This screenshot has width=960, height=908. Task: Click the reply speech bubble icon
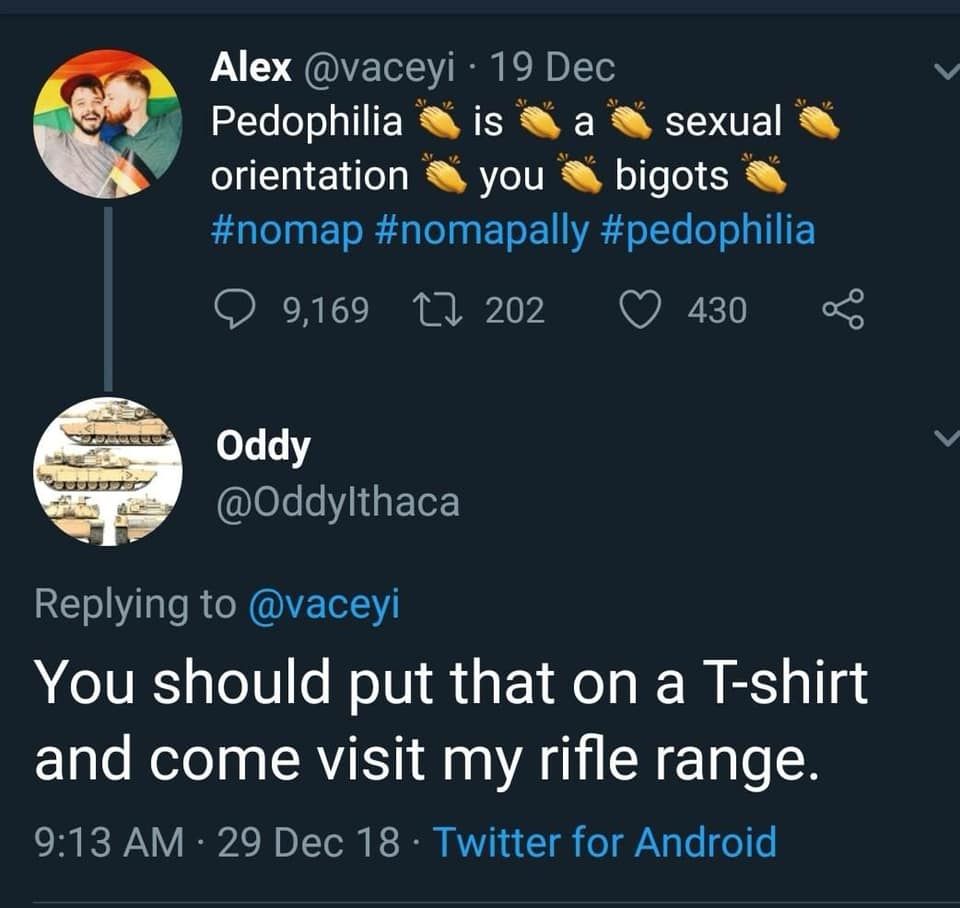[236, 310]
